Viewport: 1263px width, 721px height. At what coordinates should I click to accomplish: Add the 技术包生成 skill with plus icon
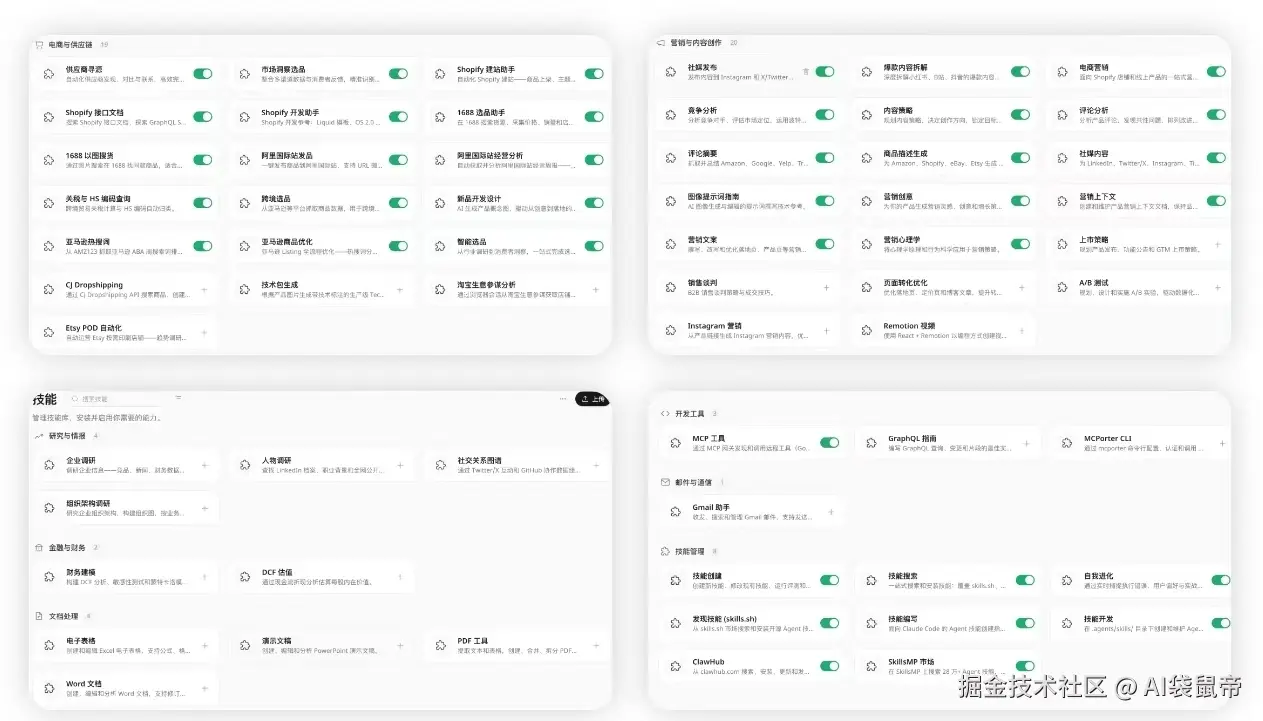click(400, 290)
